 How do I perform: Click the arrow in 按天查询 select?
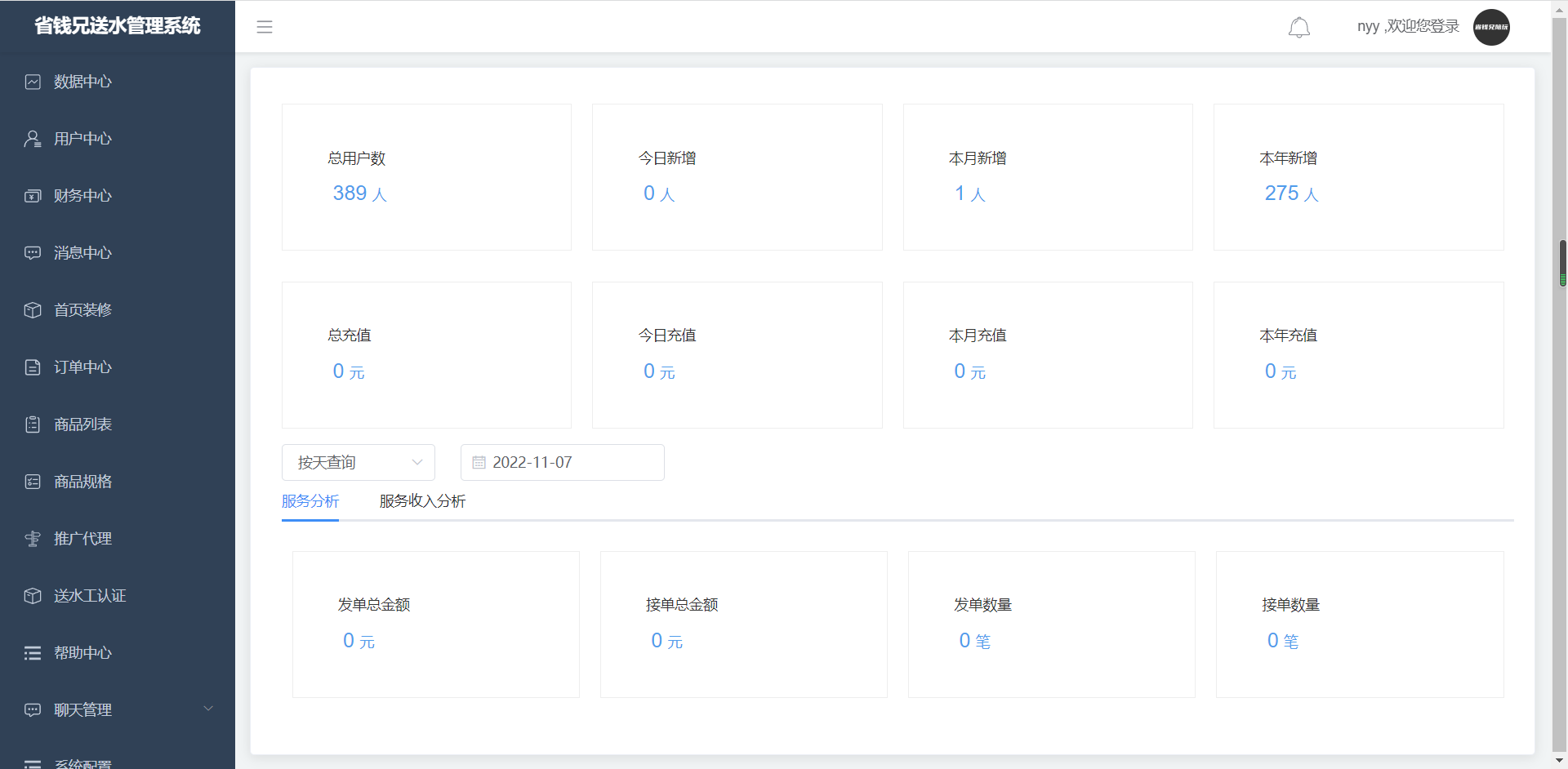pyautogui.click(x=417, y=463)
